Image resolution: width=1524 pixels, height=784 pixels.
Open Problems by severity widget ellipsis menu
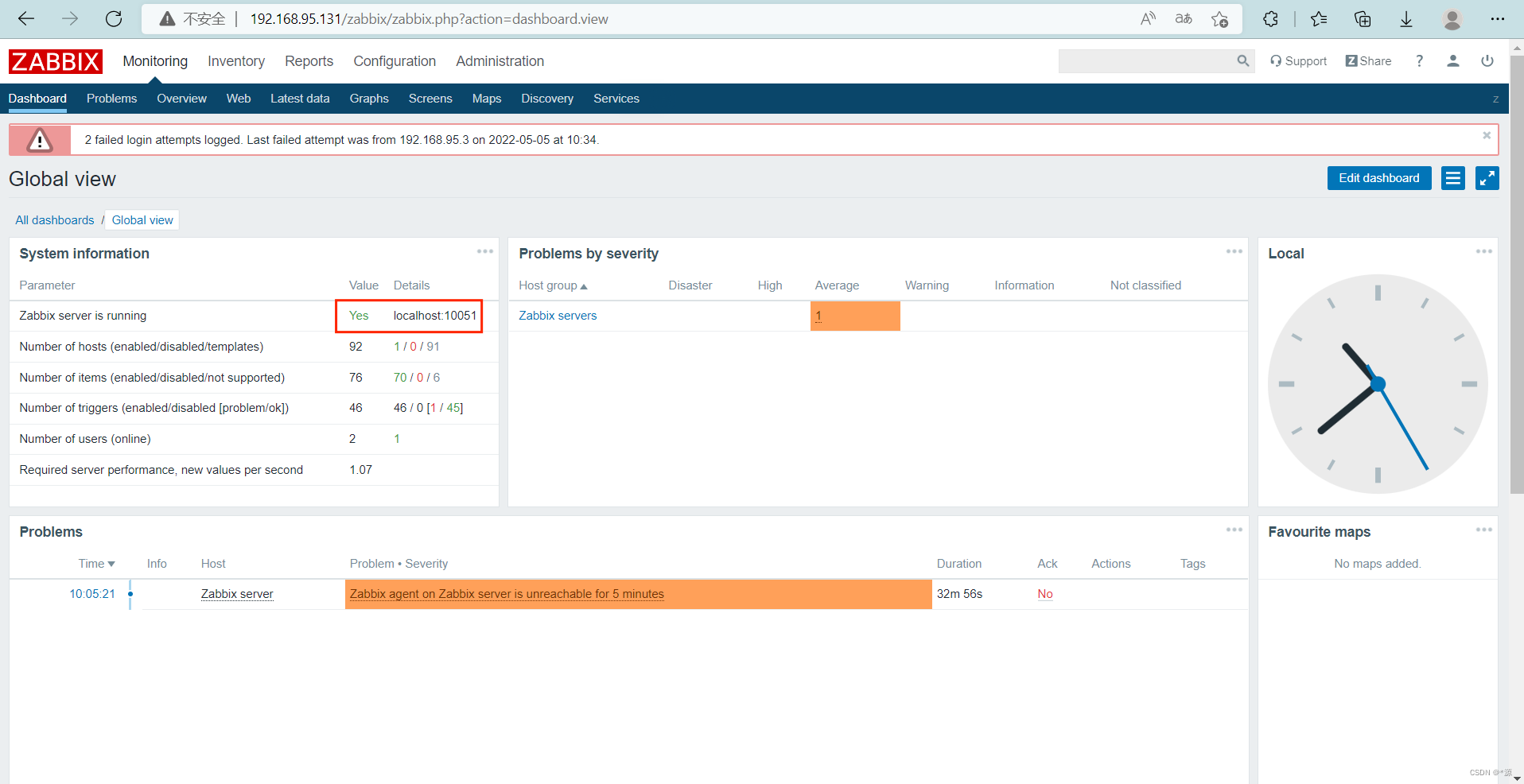tap(1234, 251)
